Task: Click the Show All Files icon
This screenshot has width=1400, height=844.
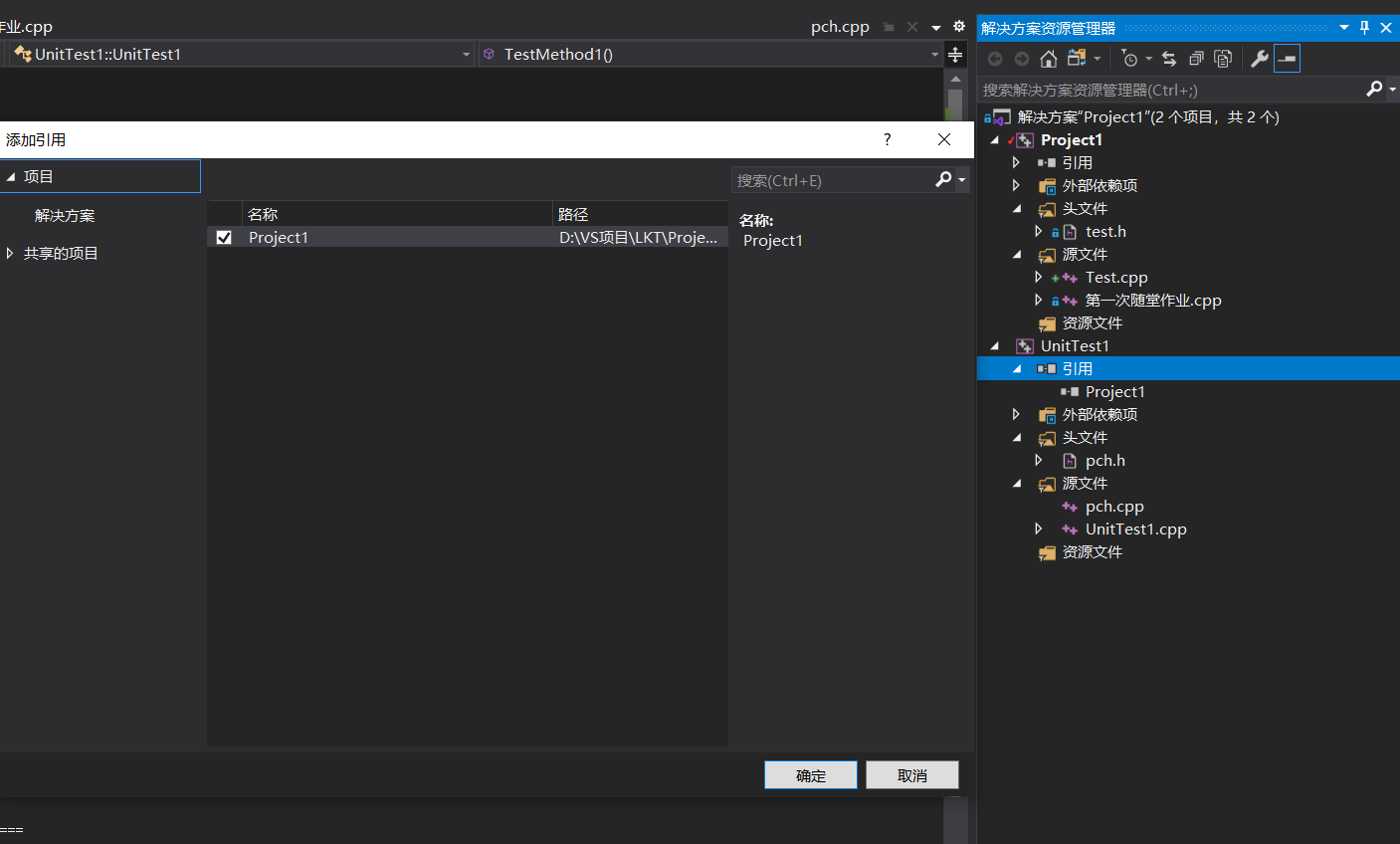Action: coord(1223,59)
